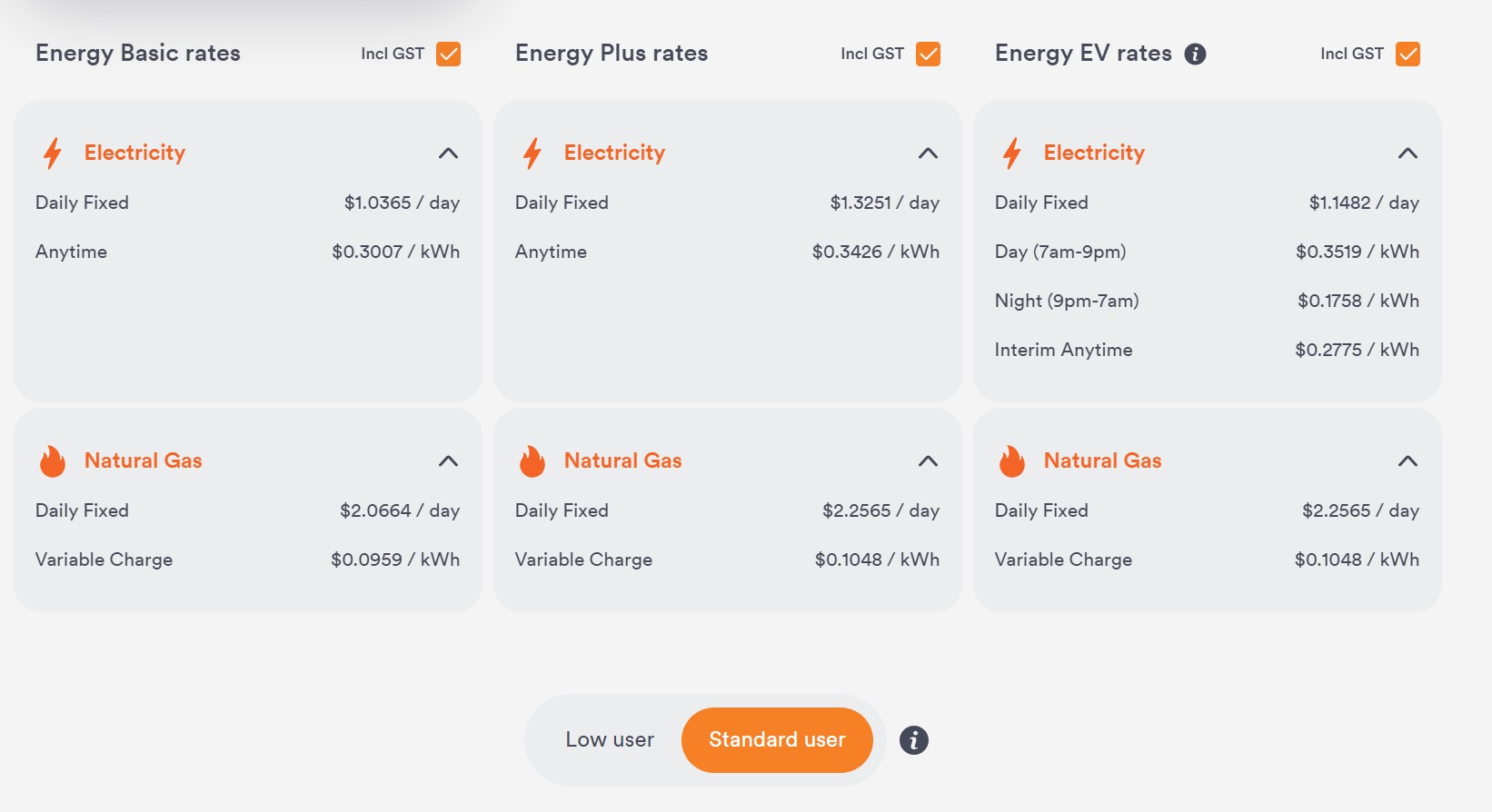Collapse the Energy Basic Electricity section
Screen dimensions: 1492x812
coord(448,153)
